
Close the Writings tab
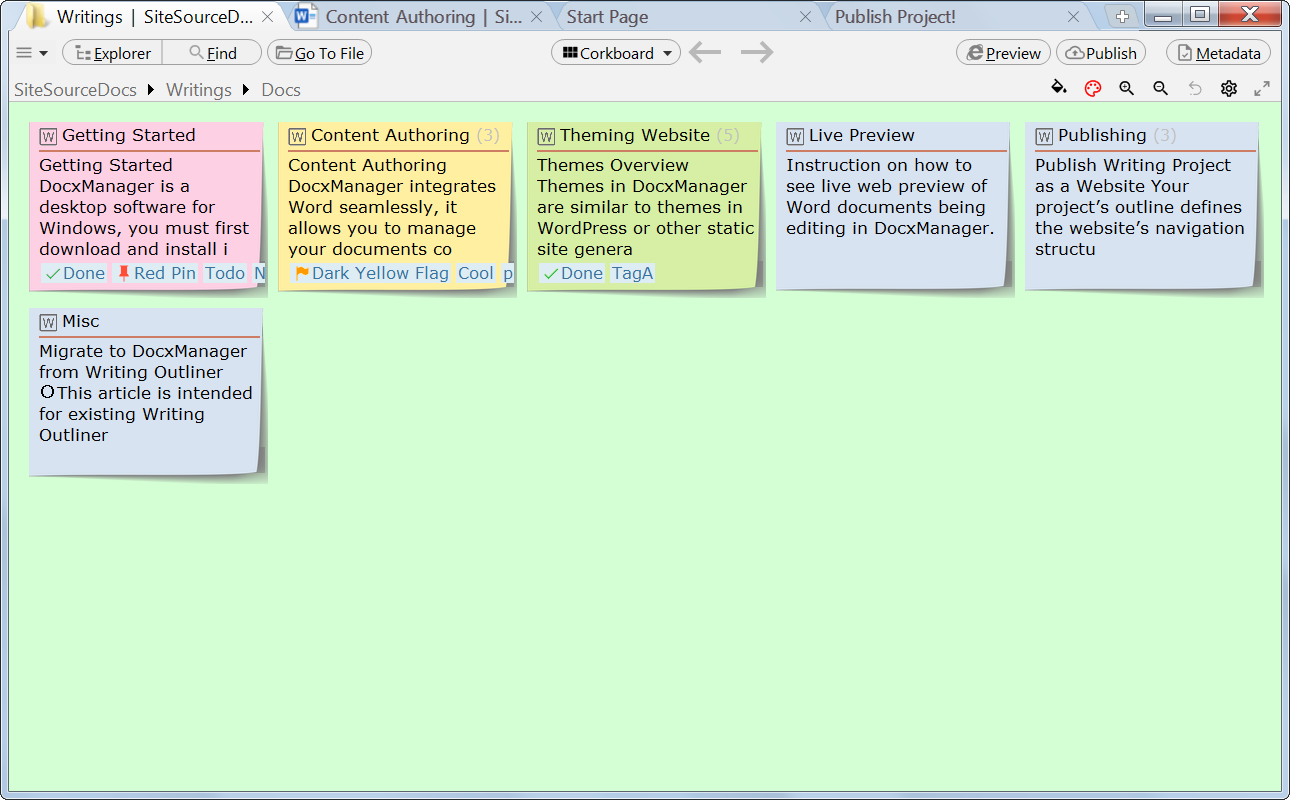267,17
